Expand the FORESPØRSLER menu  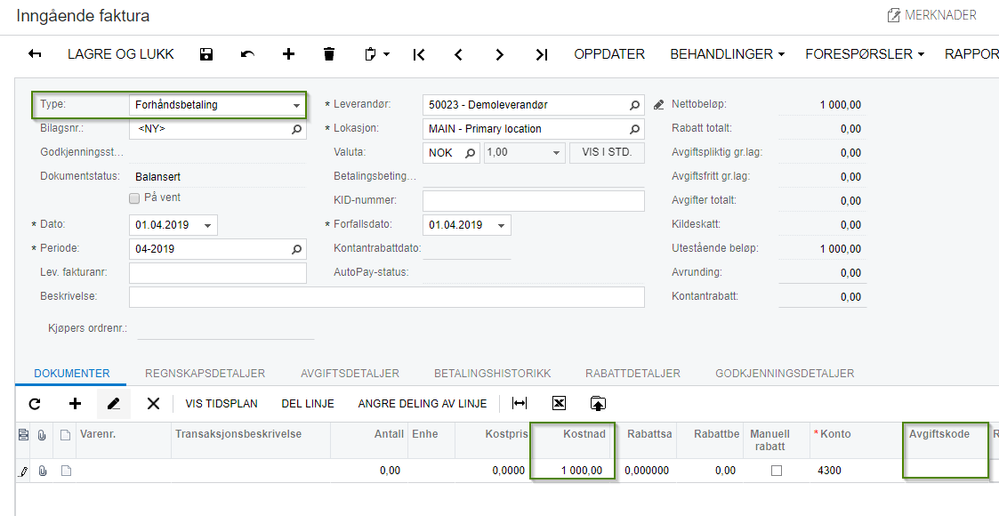(865, 54)
